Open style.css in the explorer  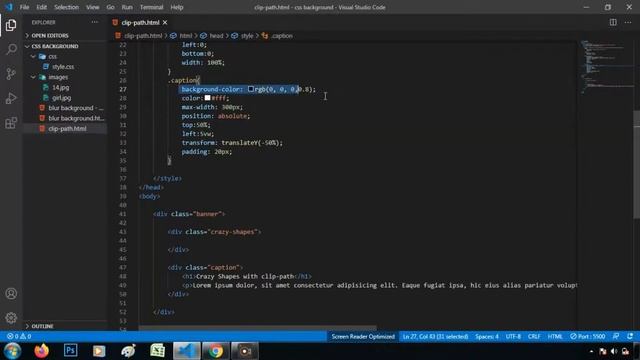[63, 67]
